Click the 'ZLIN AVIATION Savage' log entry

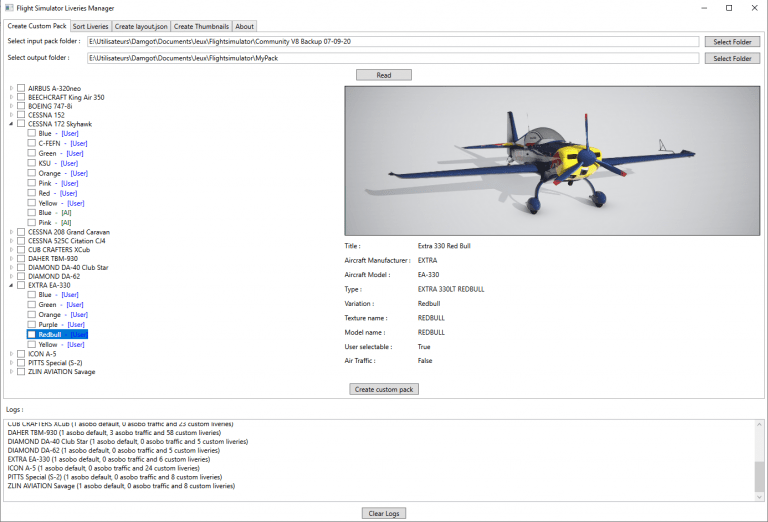pyautogui.click(x=121, y=486)
